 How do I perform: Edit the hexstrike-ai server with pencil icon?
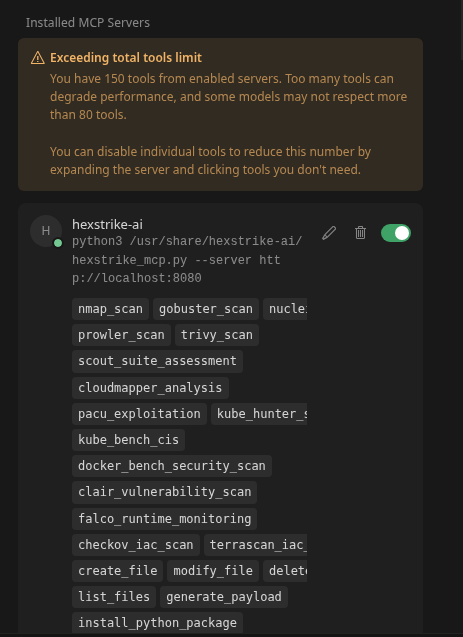[329, 233]
